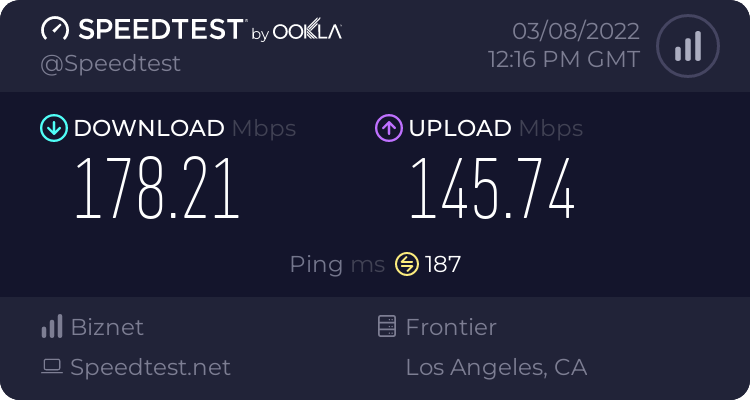Click the 145.74 upload speed value

[492, 190]
